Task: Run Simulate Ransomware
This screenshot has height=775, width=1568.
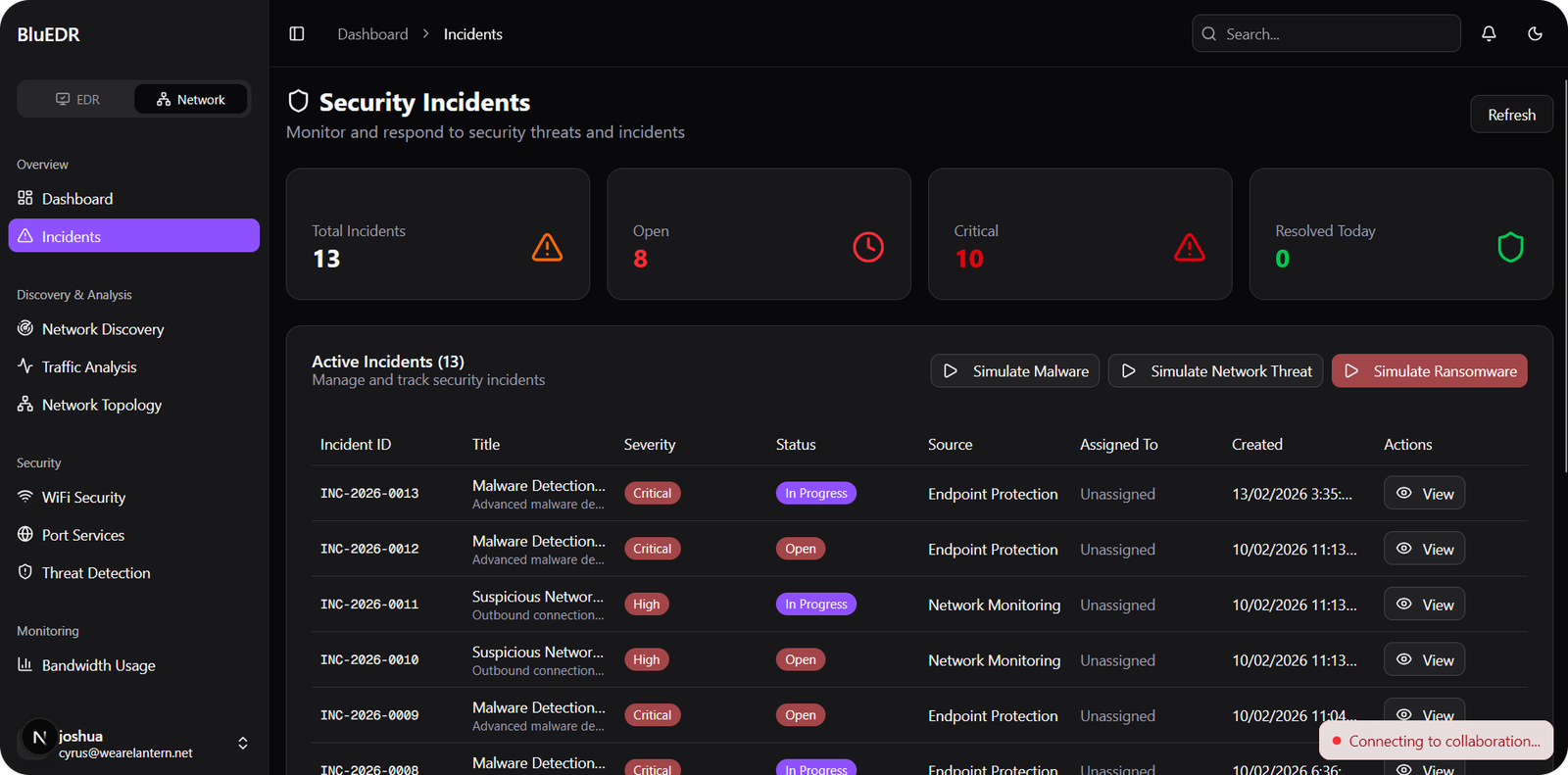Action: [1429, 371]
